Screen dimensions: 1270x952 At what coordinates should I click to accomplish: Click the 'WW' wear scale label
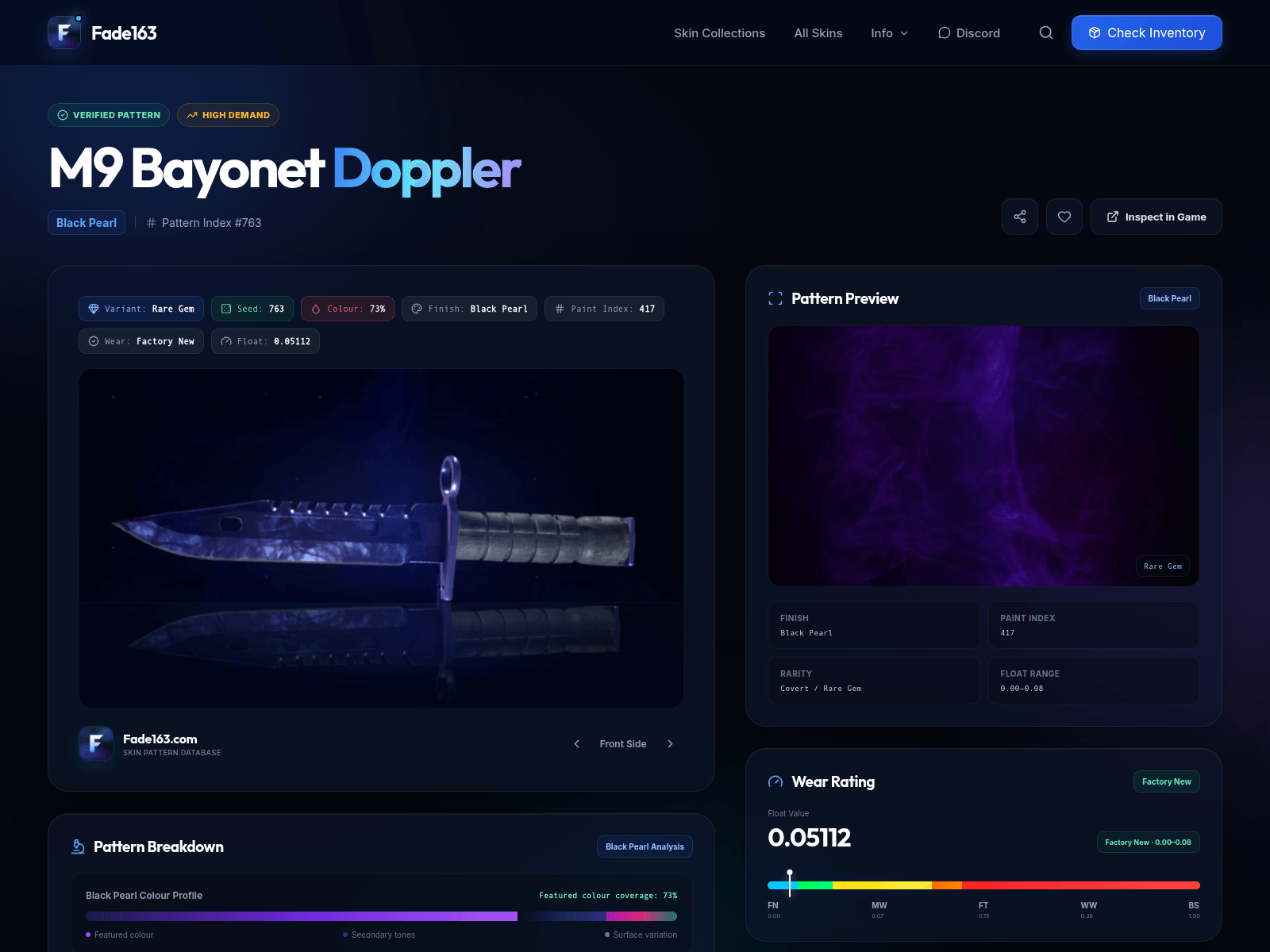1089,905
